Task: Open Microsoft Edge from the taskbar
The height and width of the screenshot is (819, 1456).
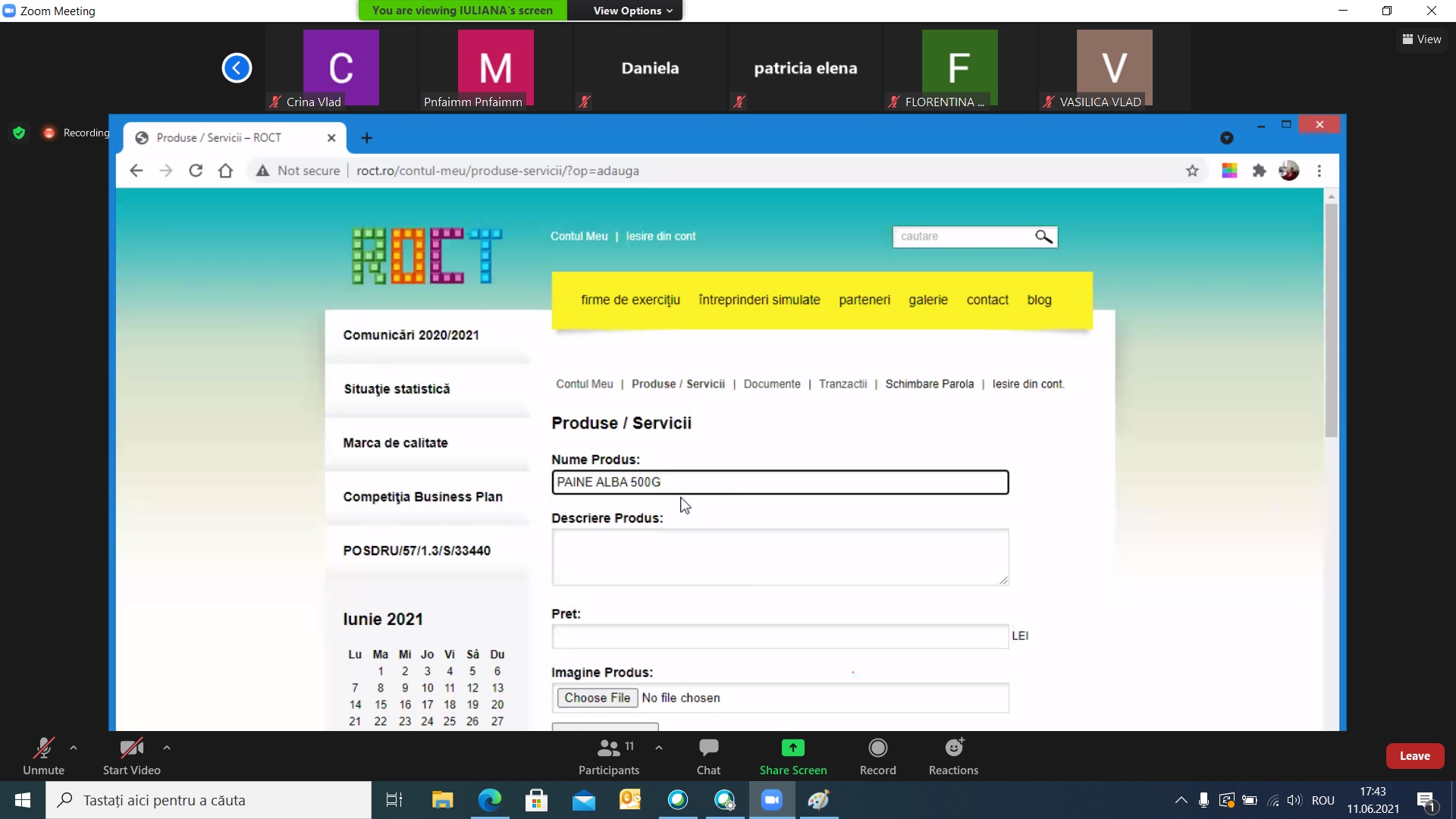Action: pyautogui.click(x=490, y=800)
